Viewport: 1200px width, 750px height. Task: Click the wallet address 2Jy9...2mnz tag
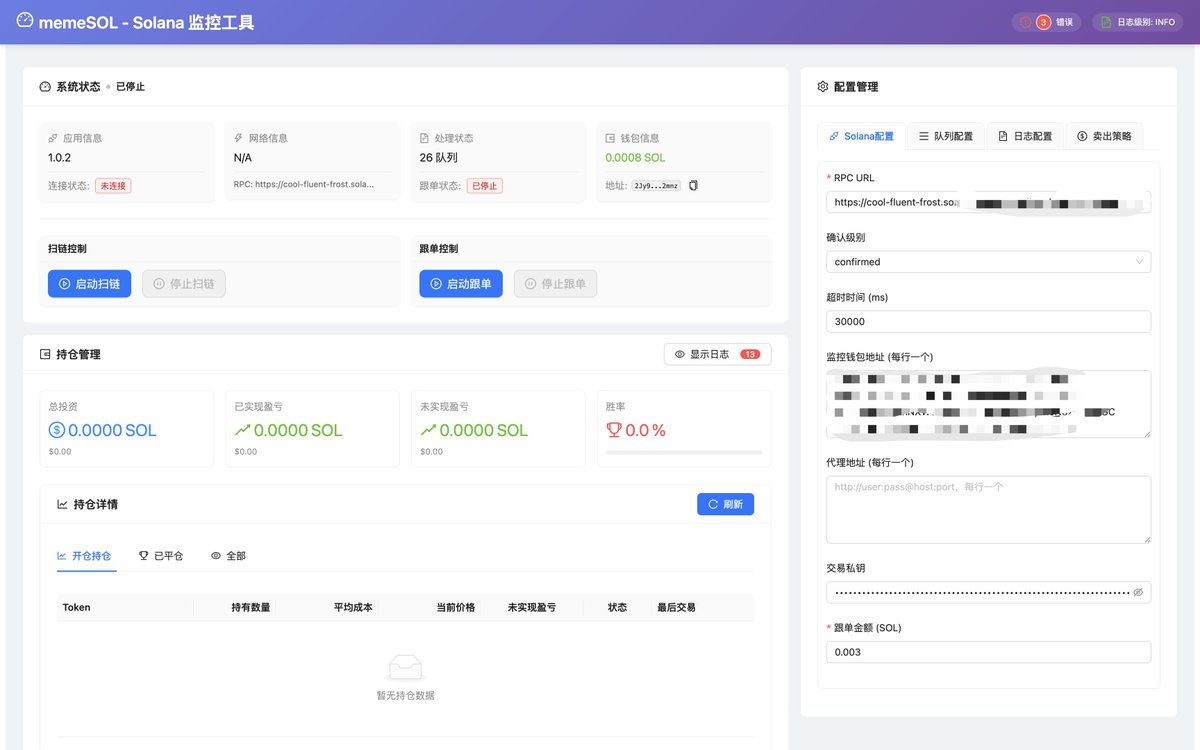point(656,186)
